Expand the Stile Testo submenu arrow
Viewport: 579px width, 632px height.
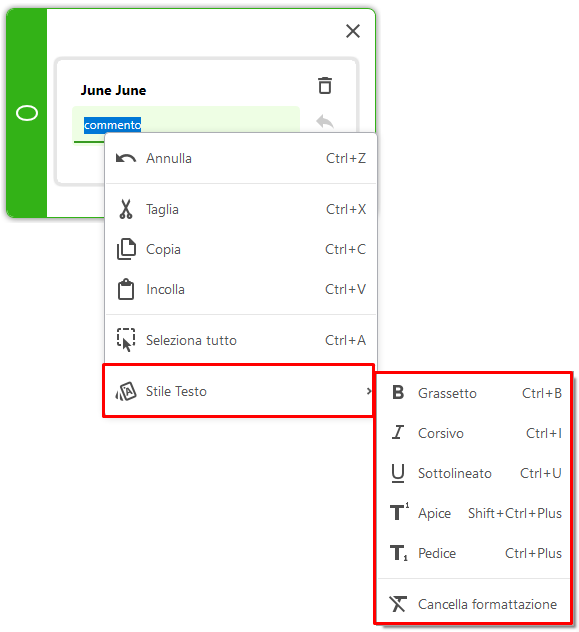(369, 391)
